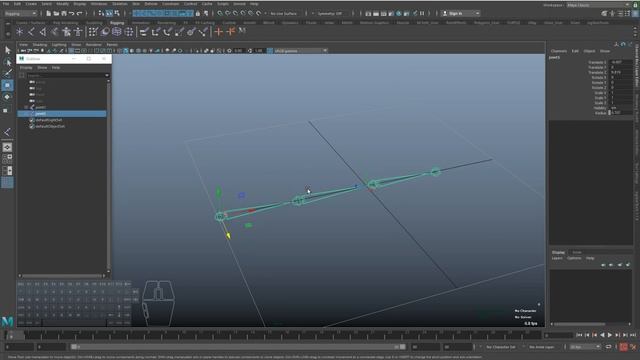Activate the Paint Selection tool
640x360 pixels.
click(x=7, y=73)
